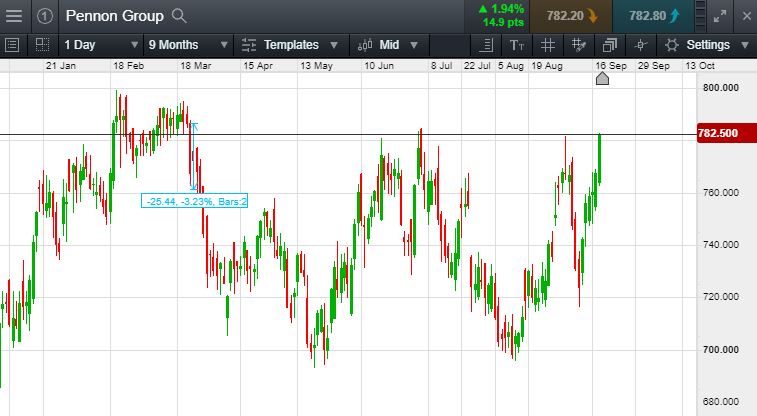Click the 21 Jan date axis label
Screen dimensions: 757x416
click(x=61, y=66)
